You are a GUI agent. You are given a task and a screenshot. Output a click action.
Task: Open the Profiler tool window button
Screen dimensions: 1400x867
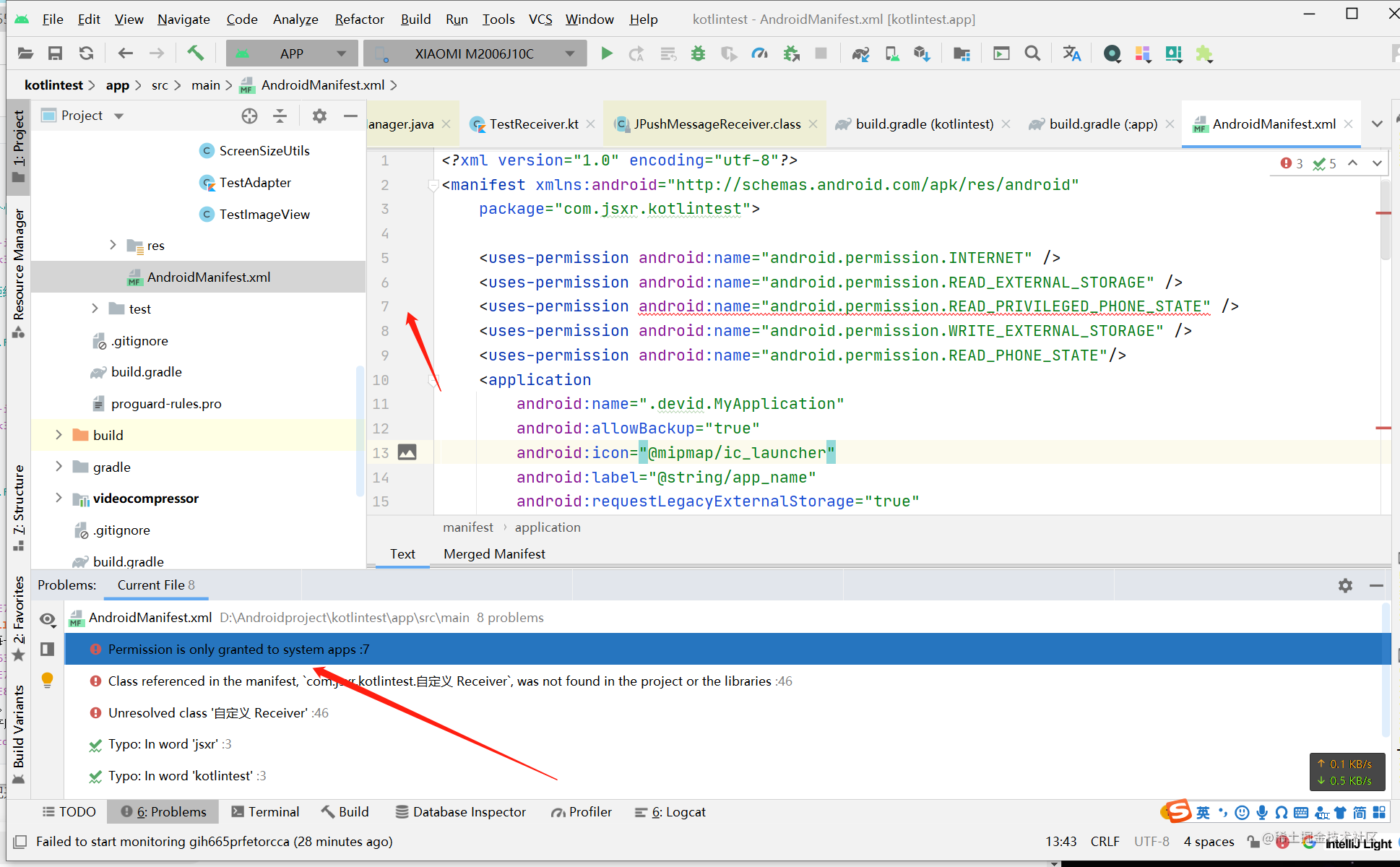[x=582, y=812]
